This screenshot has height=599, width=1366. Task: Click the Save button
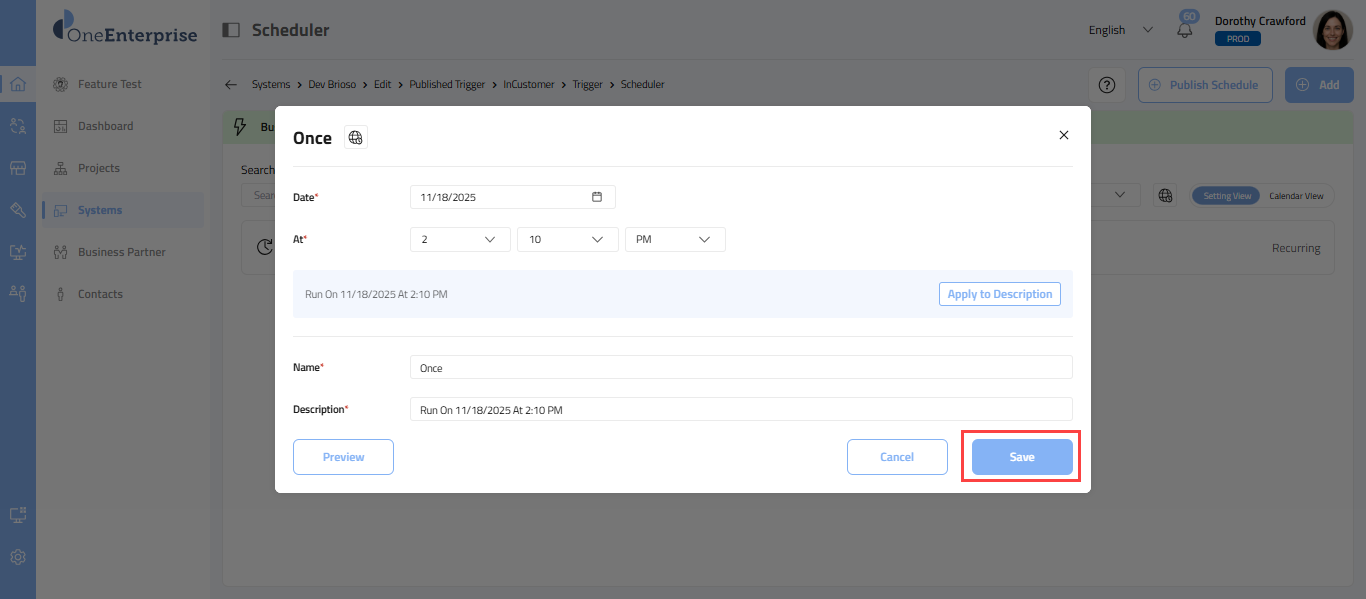(1022, 457)
